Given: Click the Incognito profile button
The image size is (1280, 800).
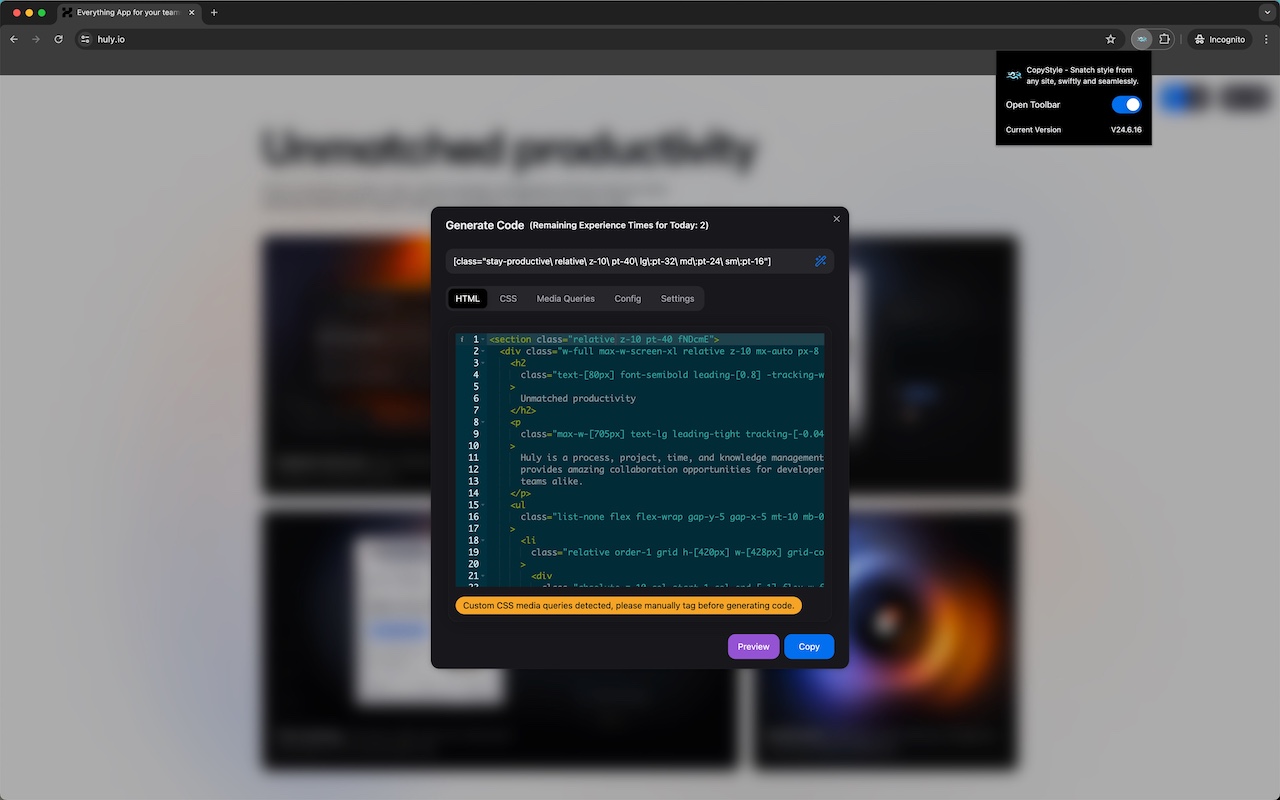Looking at the screenshot, I should coord(1219,39).
